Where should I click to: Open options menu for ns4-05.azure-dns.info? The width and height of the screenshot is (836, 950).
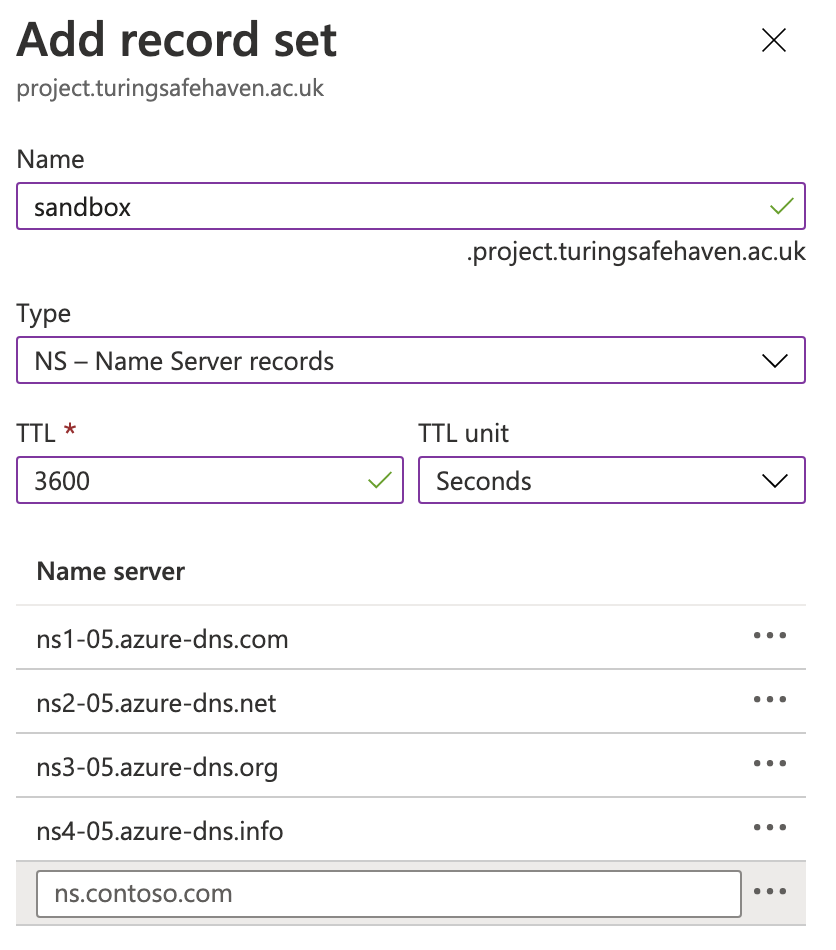pyautogui.click(x=770, y=827)
